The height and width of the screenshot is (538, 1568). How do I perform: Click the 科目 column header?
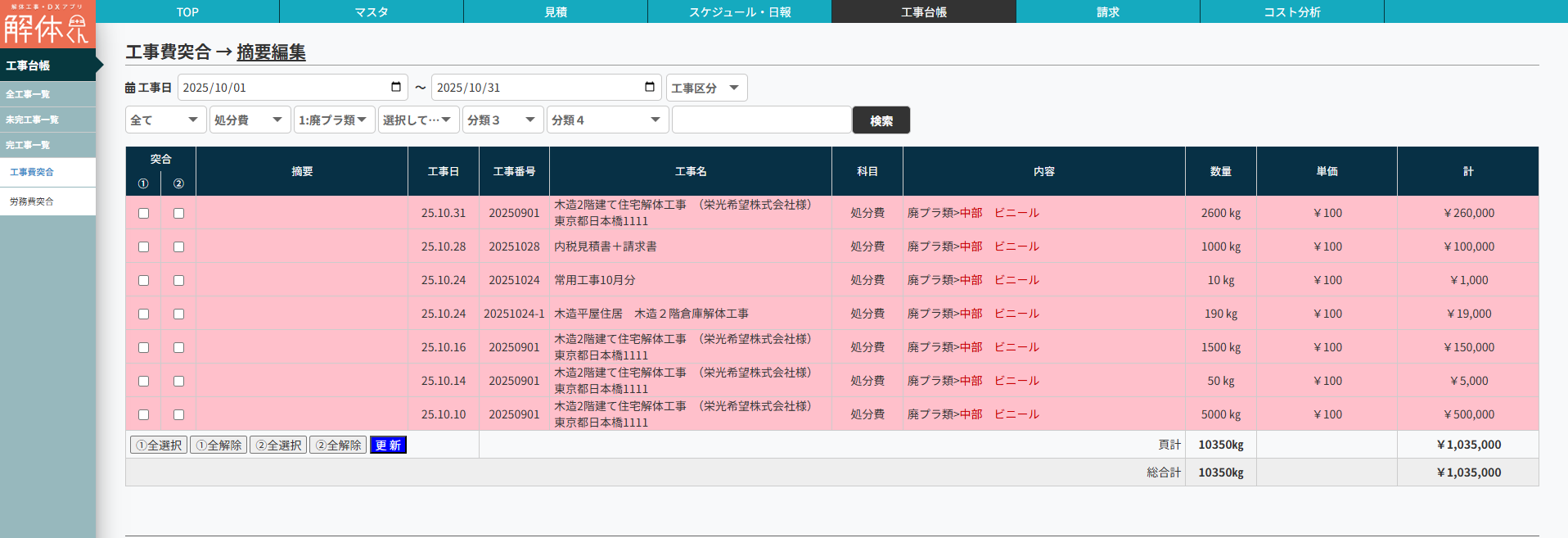point(867,171)
